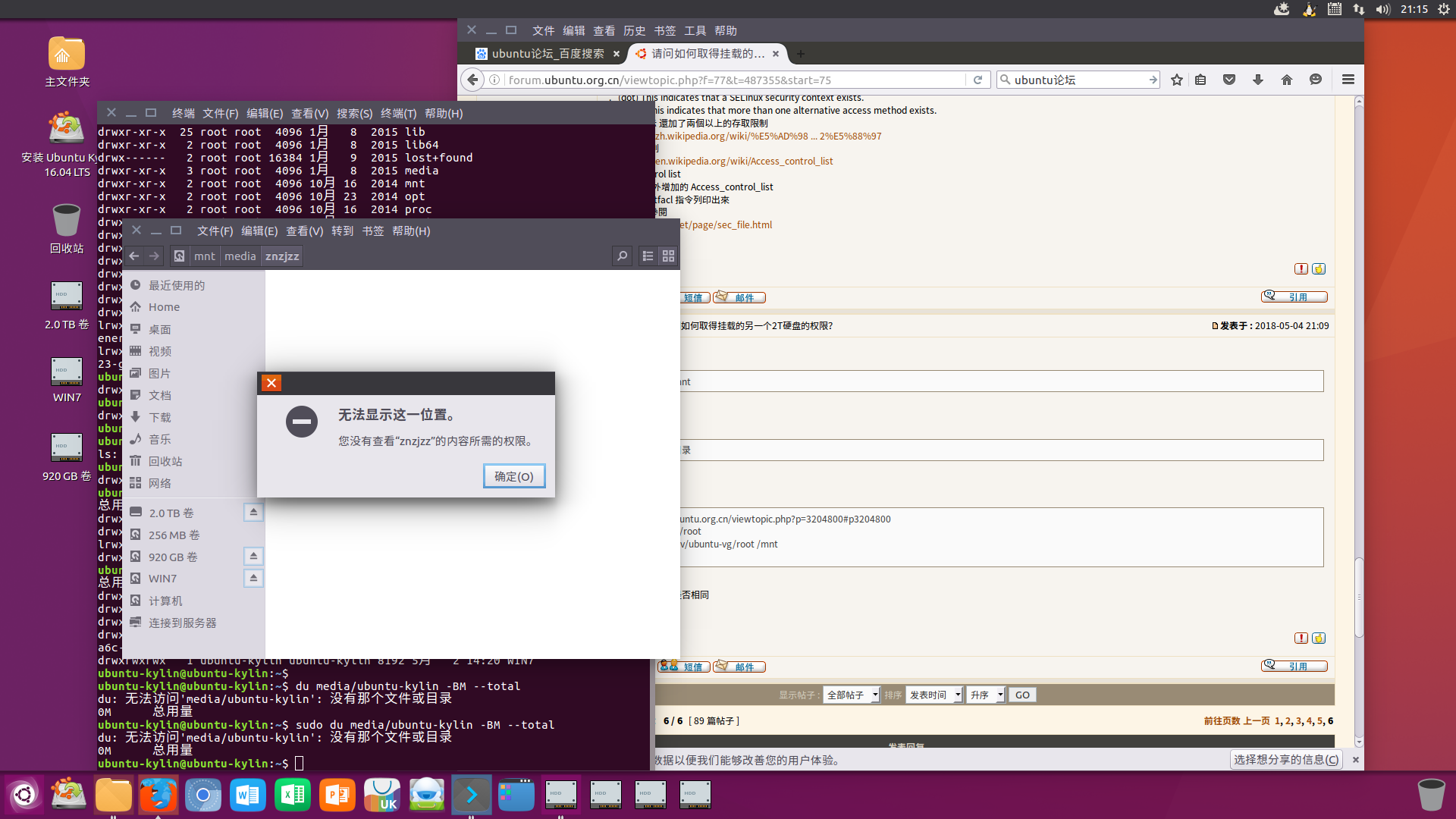Launch Firefox from the dock

pos(158,795)
